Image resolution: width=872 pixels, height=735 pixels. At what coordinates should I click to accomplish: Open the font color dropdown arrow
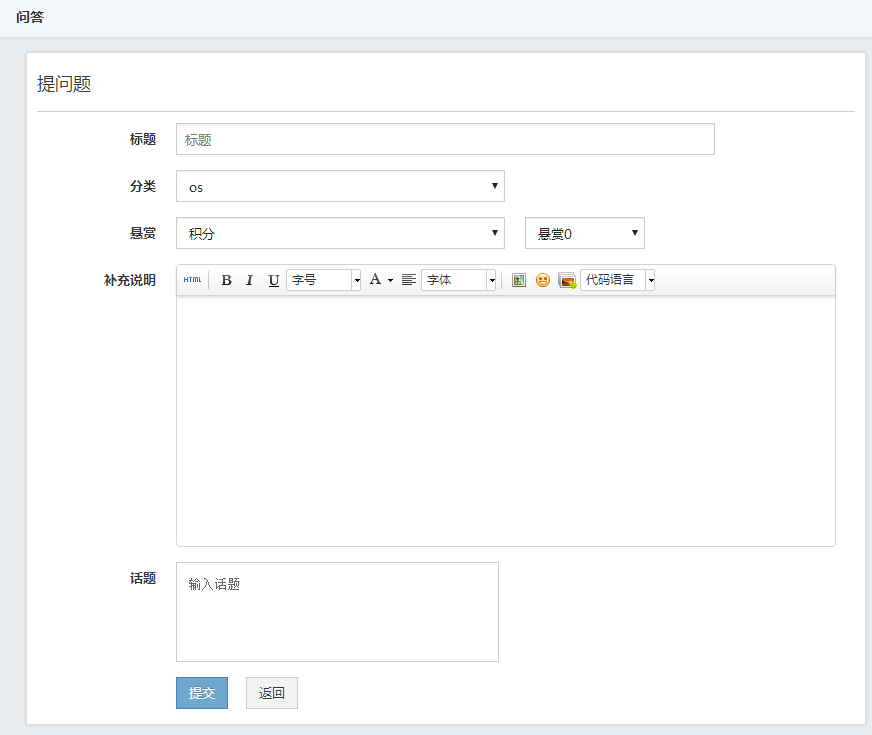(390, 280)
